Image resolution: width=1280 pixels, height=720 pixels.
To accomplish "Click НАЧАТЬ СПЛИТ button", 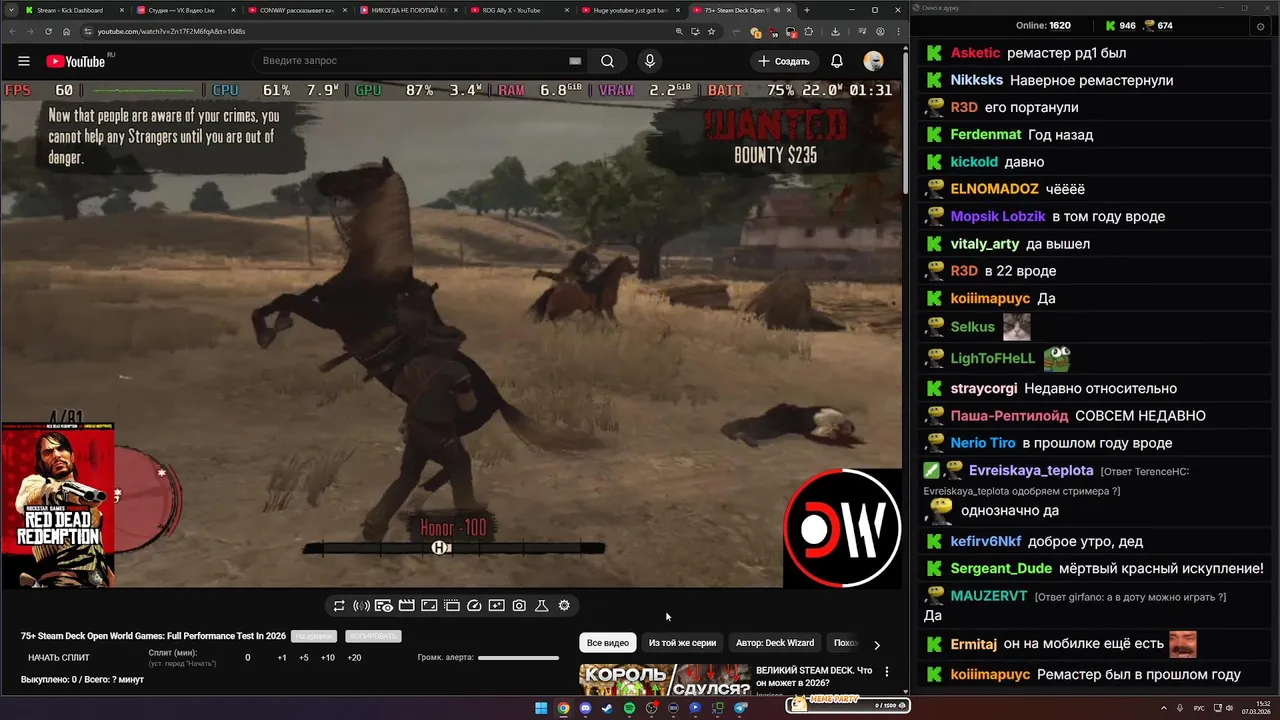I will tap(59, 657).
